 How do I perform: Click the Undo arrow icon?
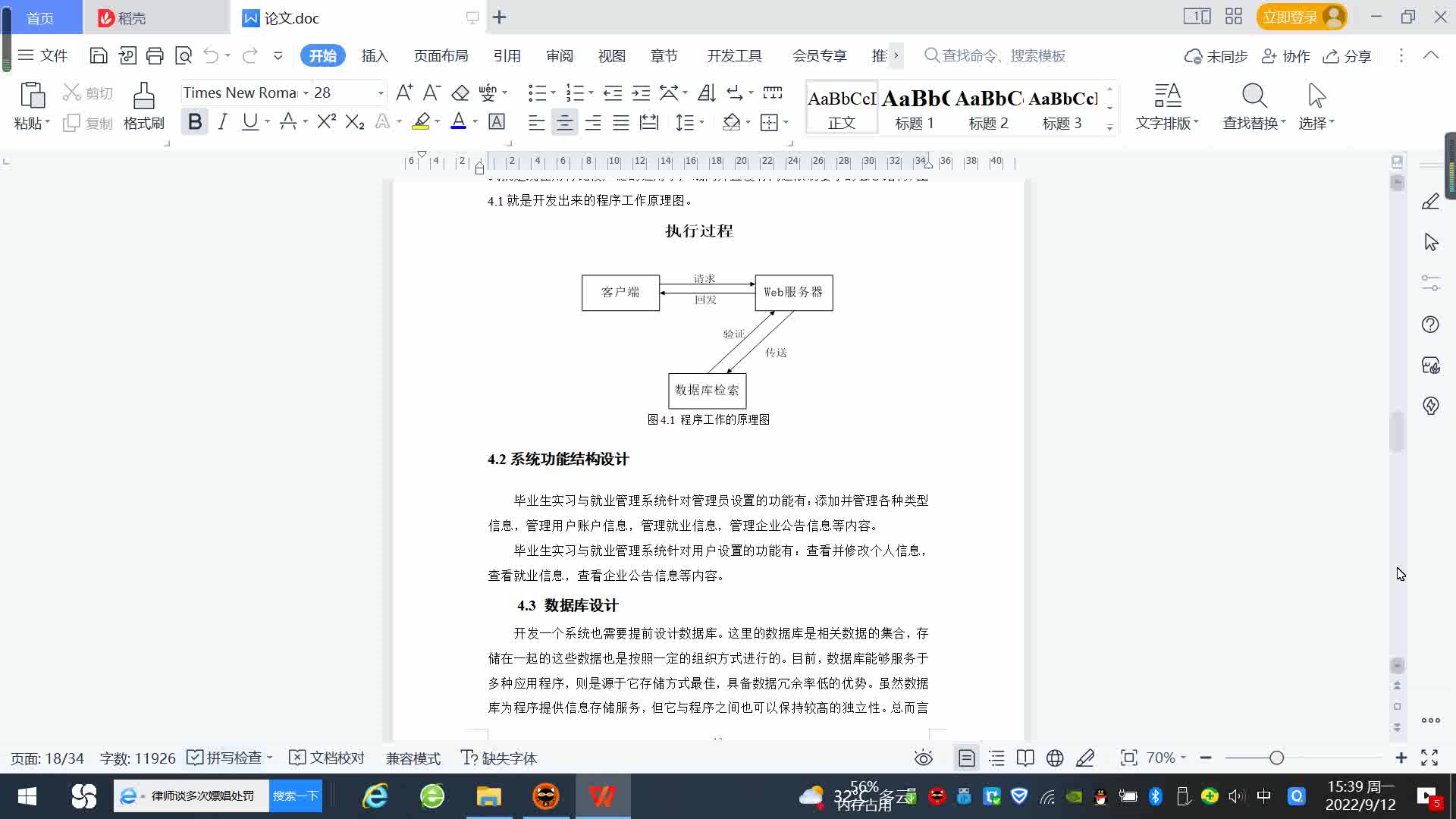[211, 55]
